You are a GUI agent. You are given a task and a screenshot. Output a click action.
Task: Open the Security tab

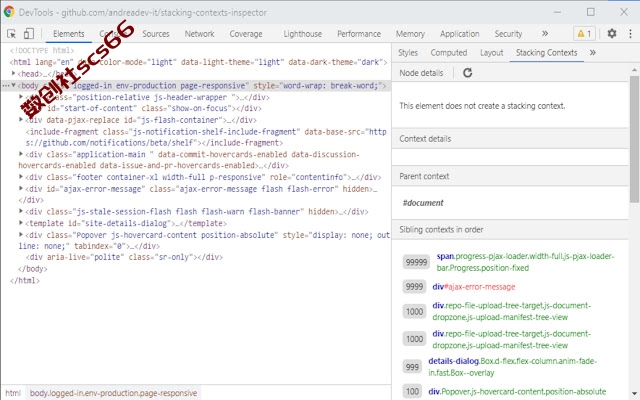508,34
